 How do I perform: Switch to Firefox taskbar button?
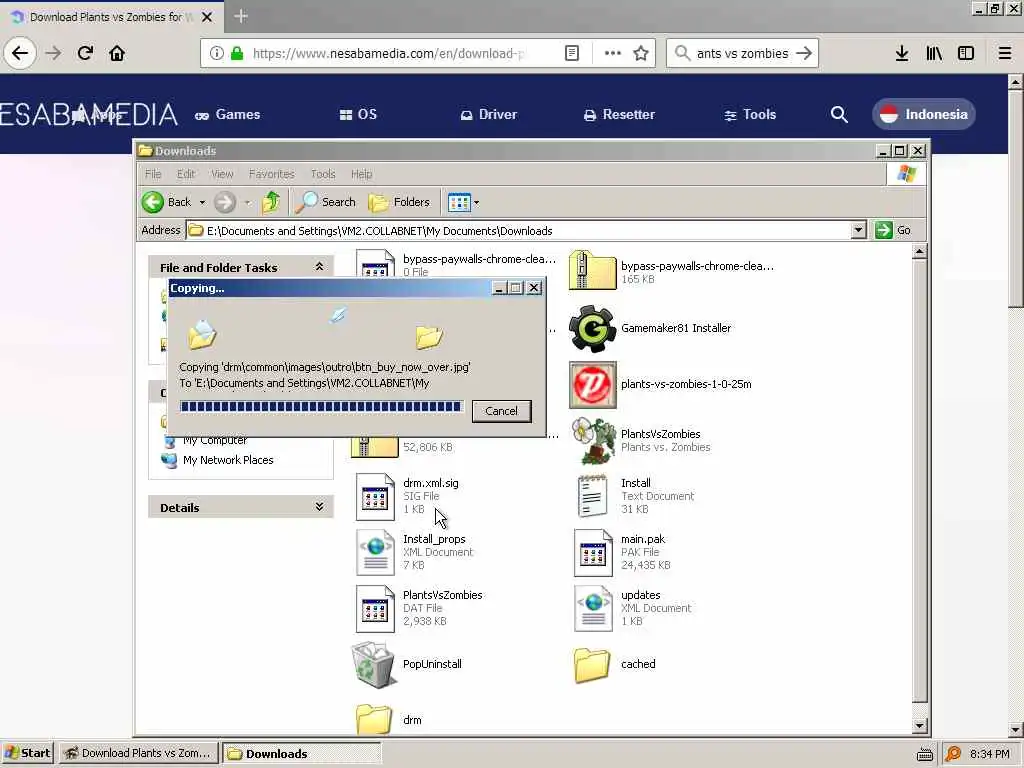click(138, 753)
